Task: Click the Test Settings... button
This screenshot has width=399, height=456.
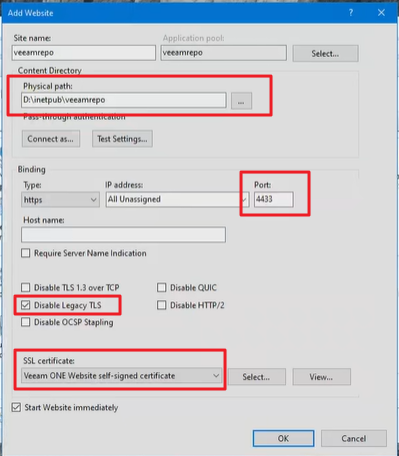Action: point(122,139)
